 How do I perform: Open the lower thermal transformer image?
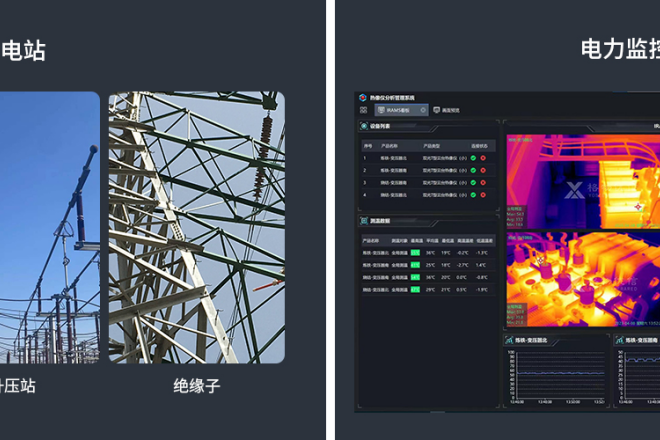[x=582, y=278]
